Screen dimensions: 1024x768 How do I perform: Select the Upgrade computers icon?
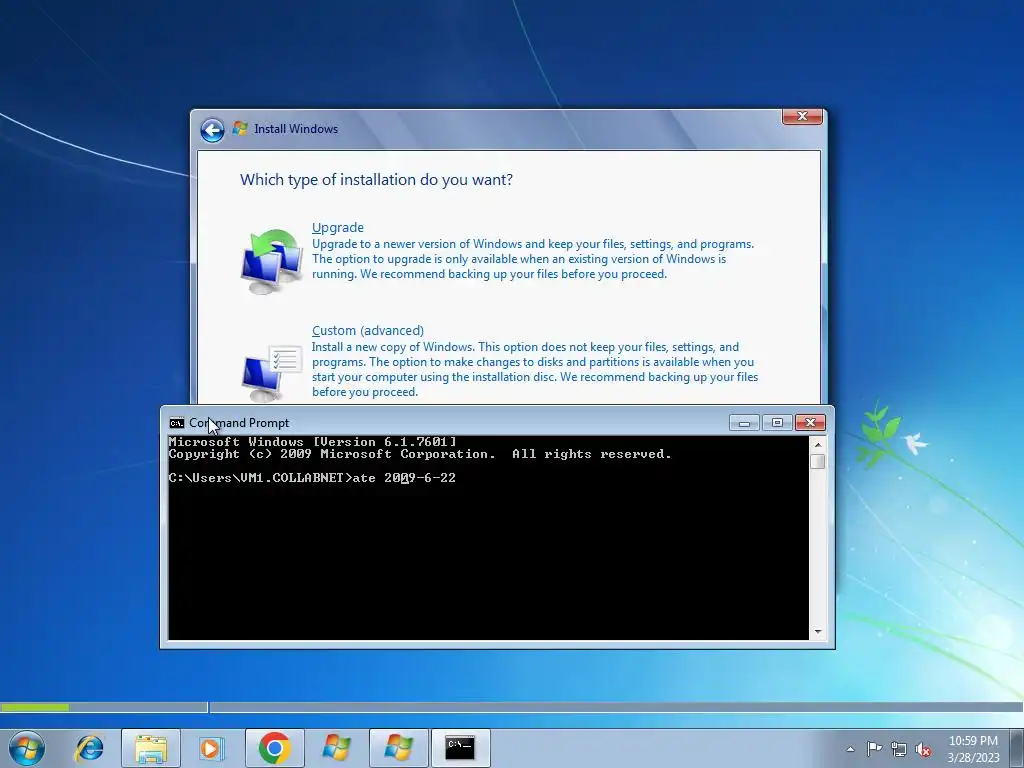(x=271, y=261)
